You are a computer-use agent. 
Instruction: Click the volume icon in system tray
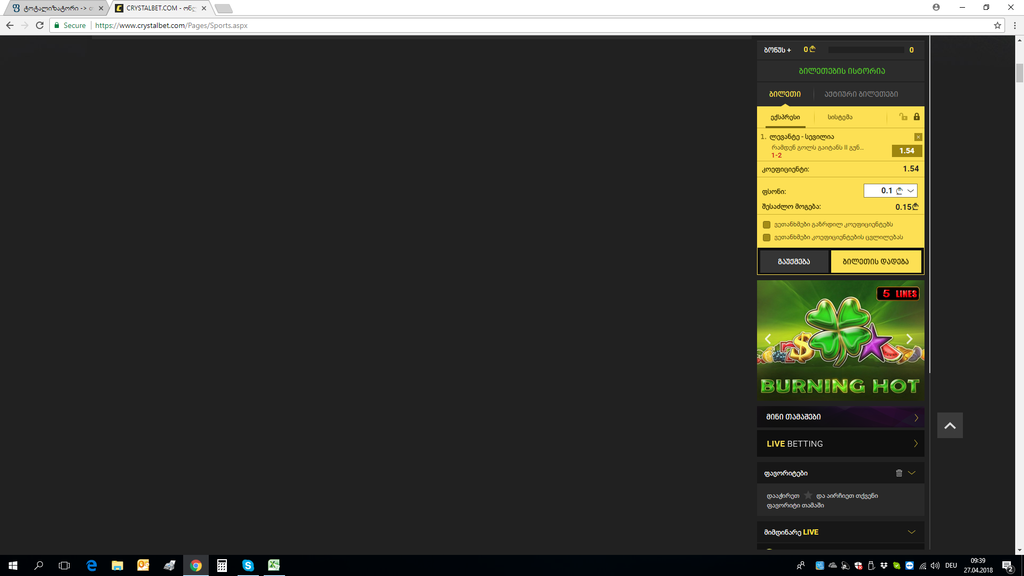935,566
